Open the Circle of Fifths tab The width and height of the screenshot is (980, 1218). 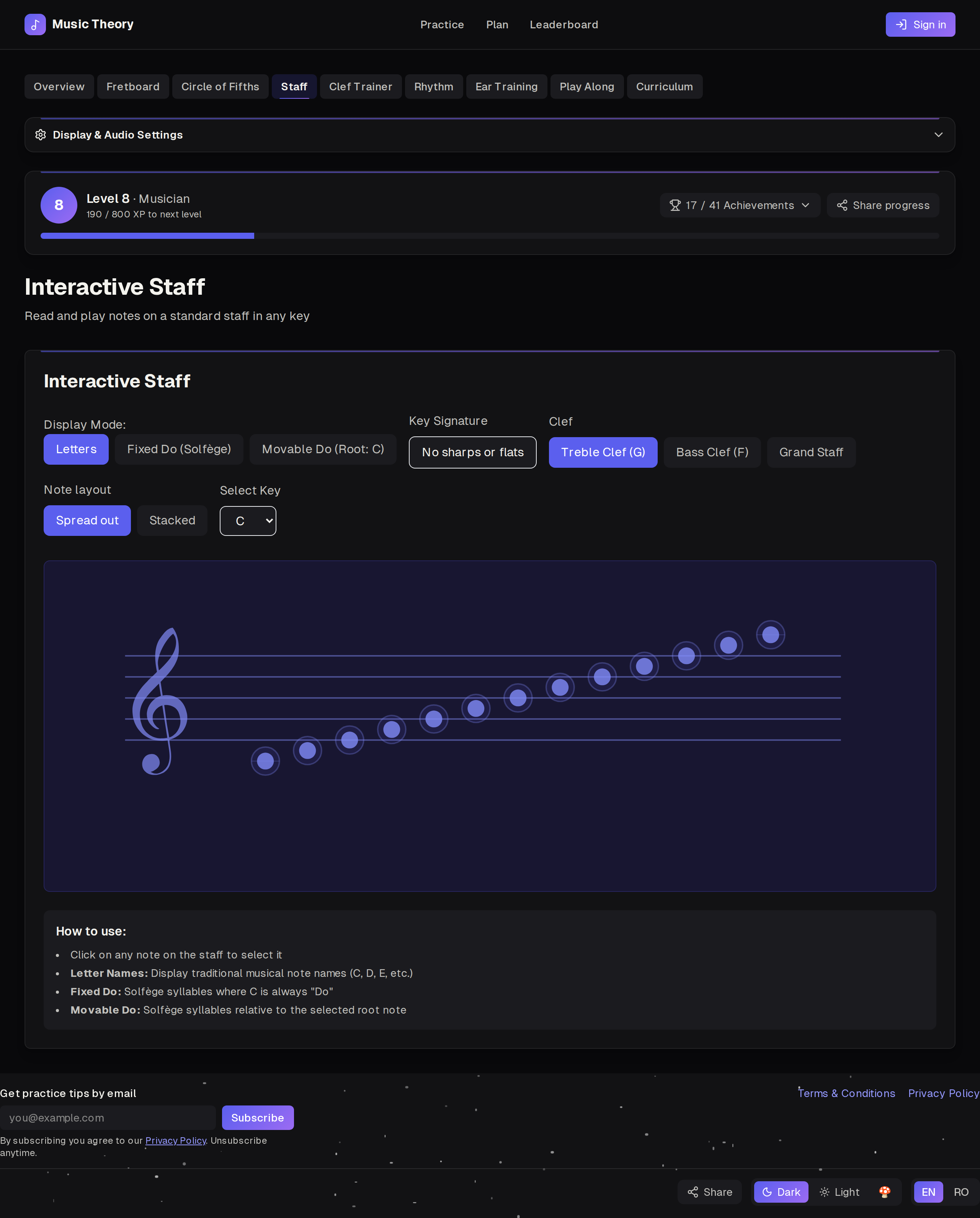[220, 87]
